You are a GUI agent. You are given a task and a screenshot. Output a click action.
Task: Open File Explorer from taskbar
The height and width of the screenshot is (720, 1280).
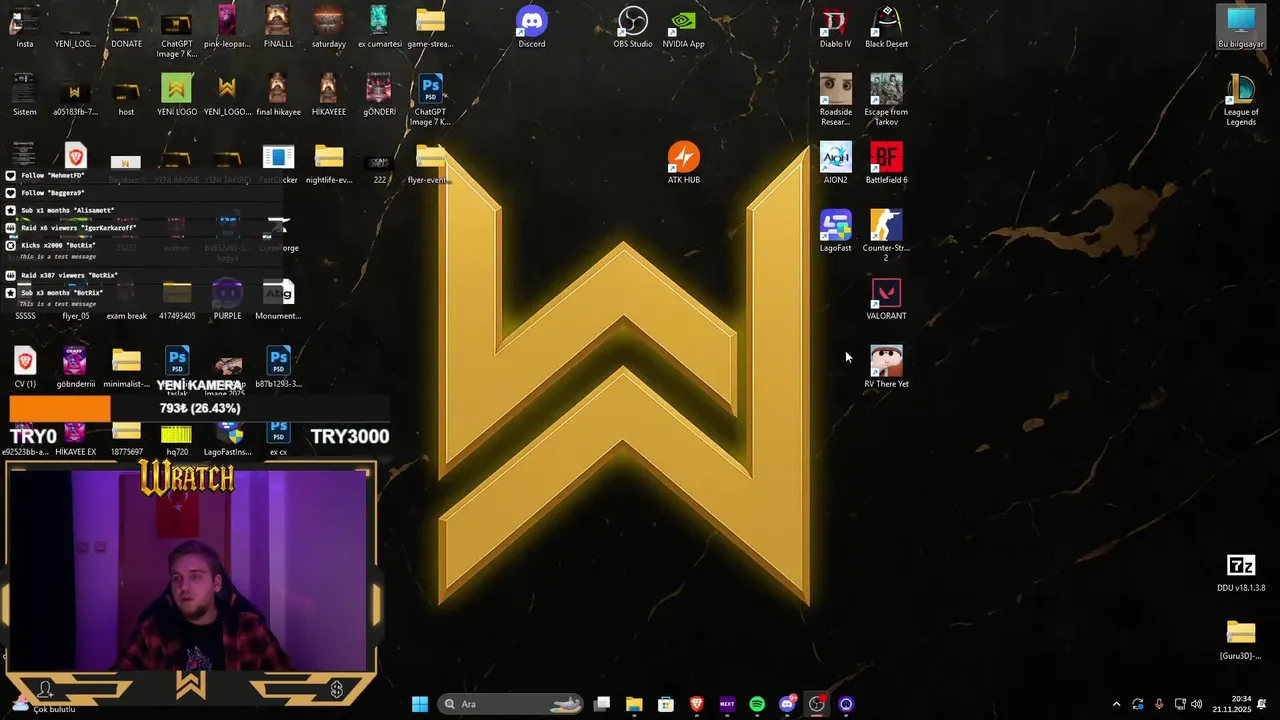coord(634,704)
